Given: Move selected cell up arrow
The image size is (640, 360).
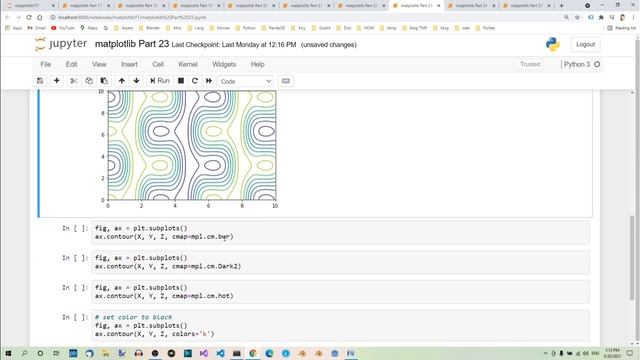Looking at the screenshot, I should [x=122, y=81].
